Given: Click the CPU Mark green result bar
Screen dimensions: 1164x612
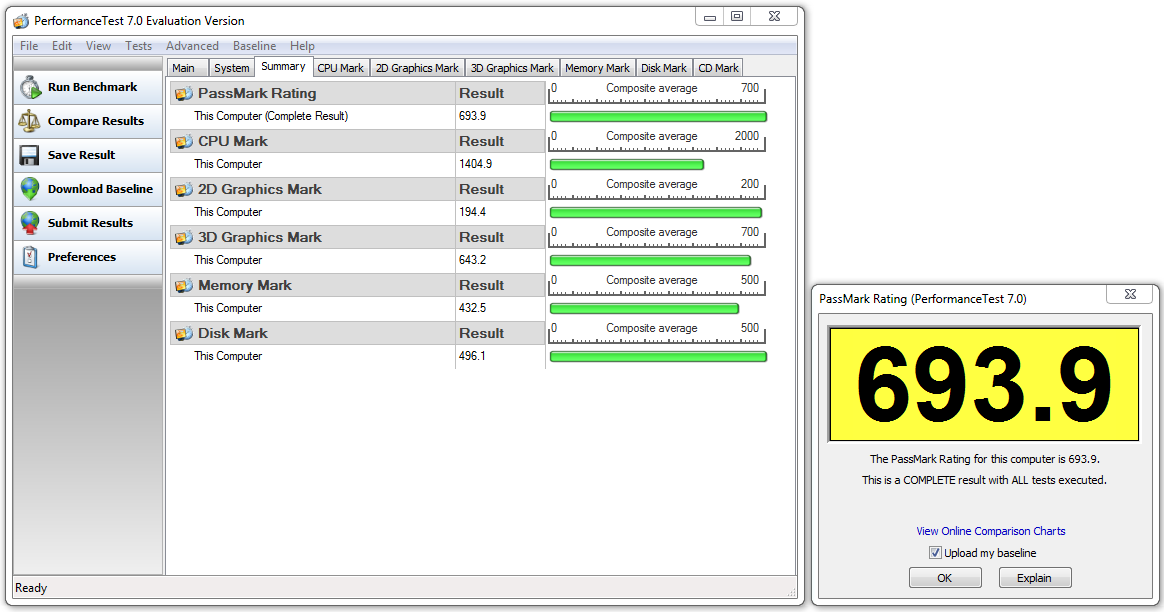Looking at the screenshot, I should 627,165.
